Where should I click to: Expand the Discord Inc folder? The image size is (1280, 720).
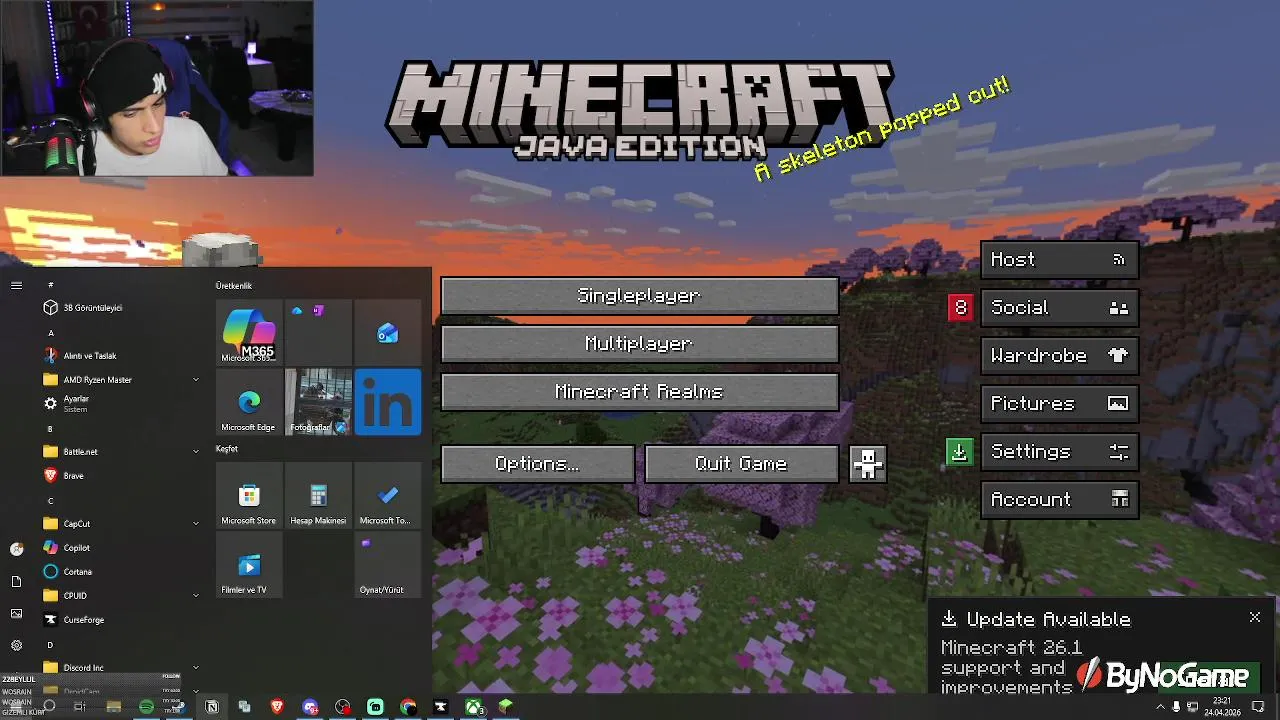coord(120,668)
